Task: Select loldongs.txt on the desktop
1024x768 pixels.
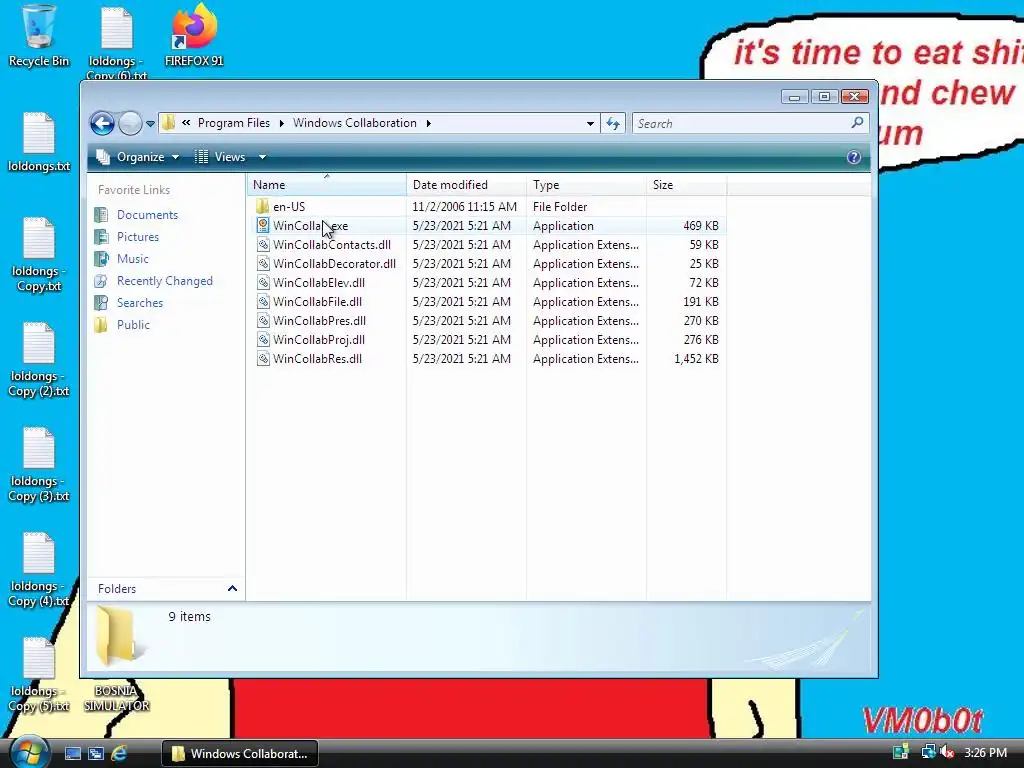Action: 39,142
